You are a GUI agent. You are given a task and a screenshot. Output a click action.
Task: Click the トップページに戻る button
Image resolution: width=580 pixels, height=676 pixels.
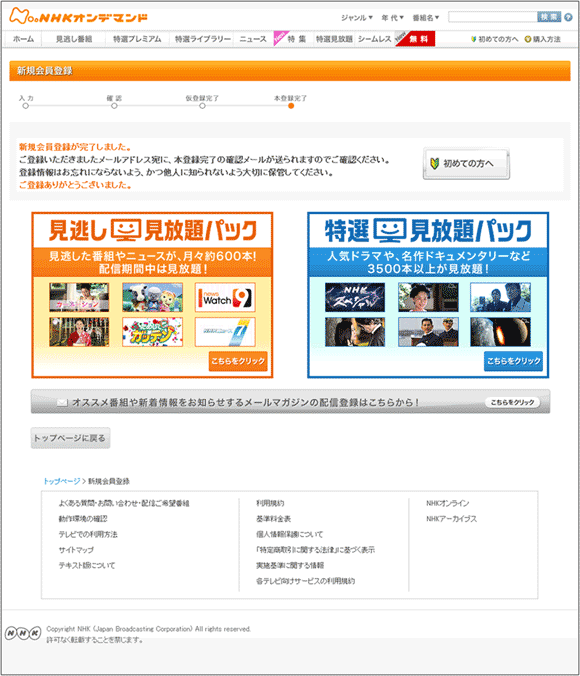(x=70, y=438)
